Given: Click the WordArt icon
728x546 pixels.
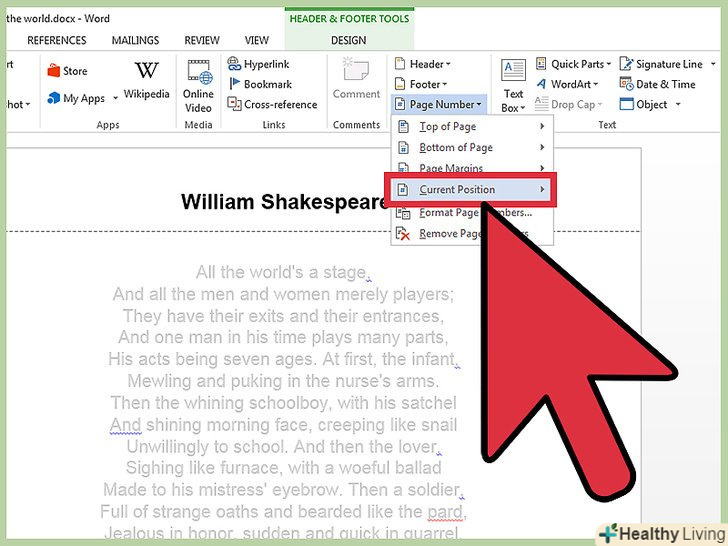Looking at the screenshot, I should point(541,84).
